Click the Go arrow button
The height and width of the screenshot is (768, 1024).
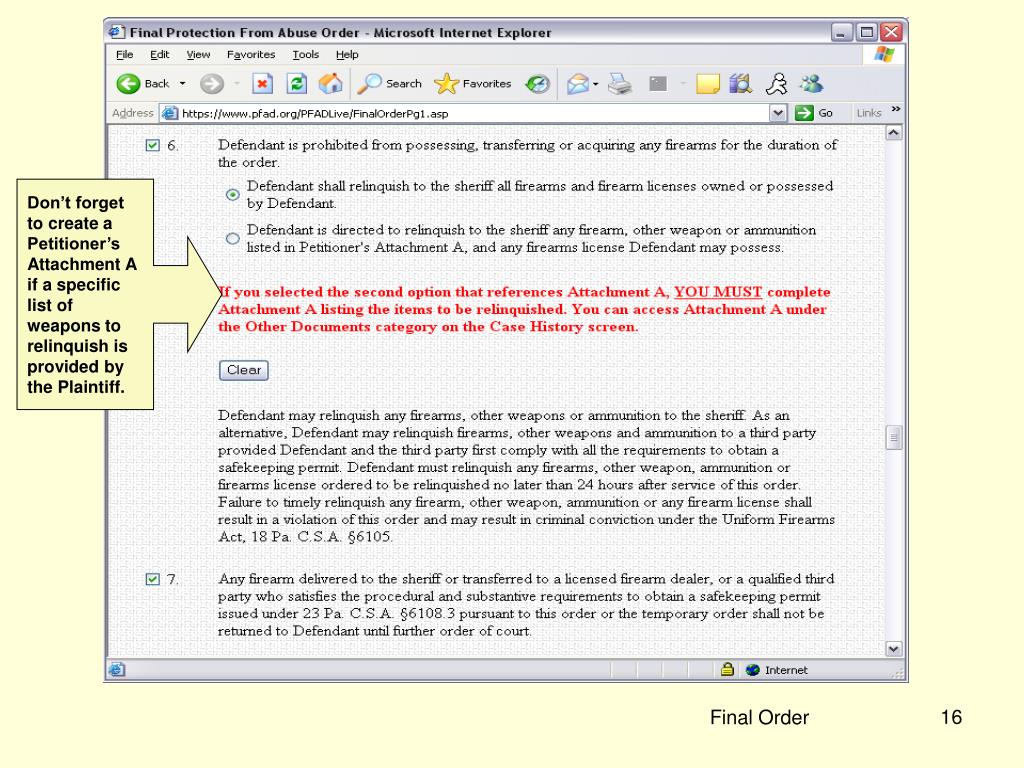tap(804, 113)
